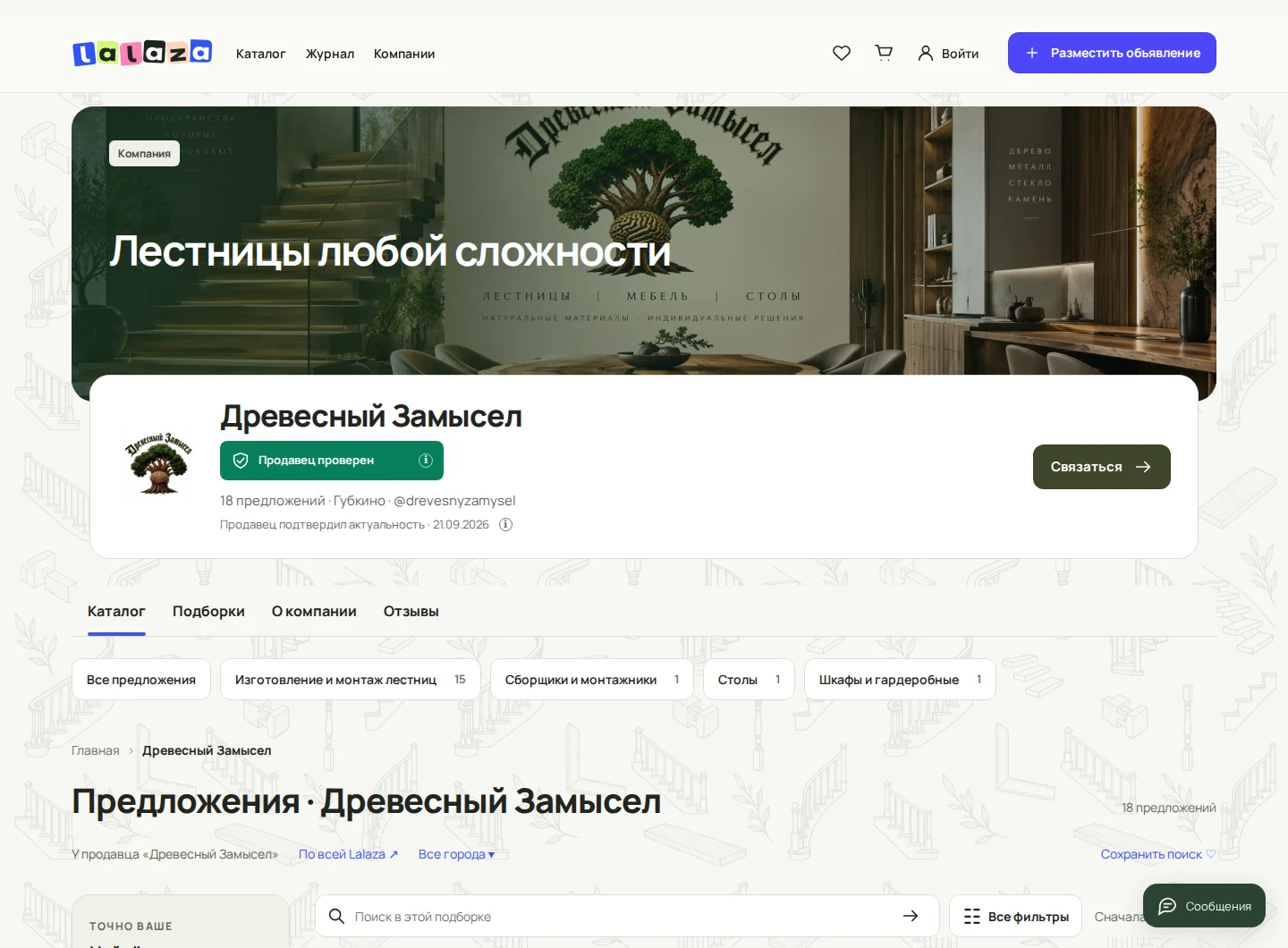Select Изготовление и монтаж лестниц chip

pyautogui.click(x=351, y=680)
